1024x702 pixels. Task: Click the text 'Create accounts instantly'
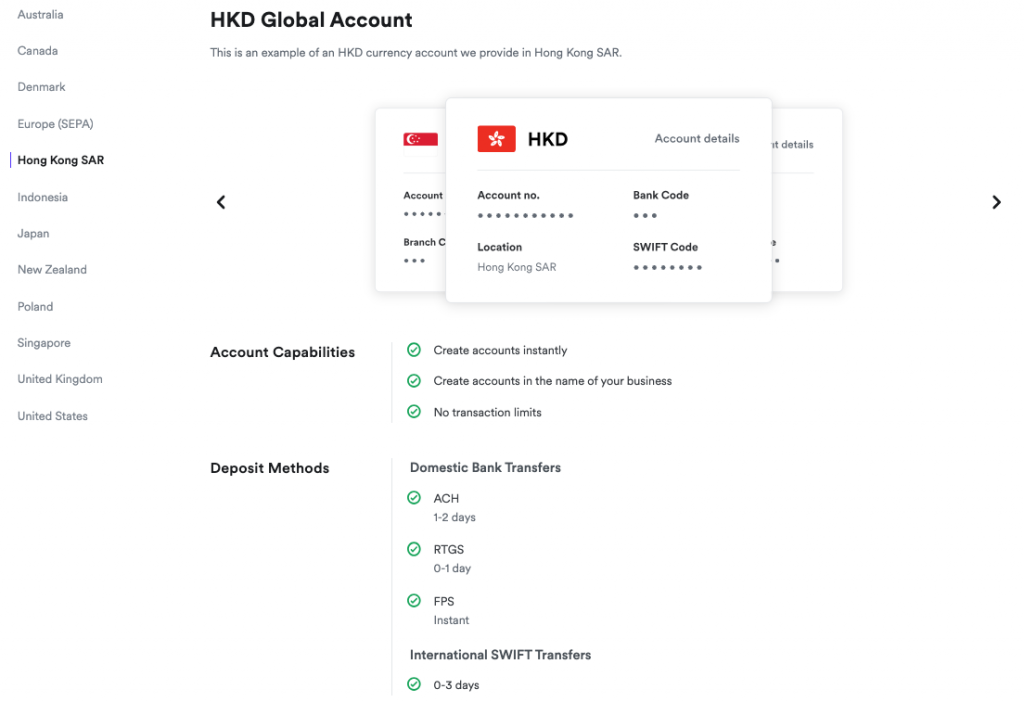point(500,351)
